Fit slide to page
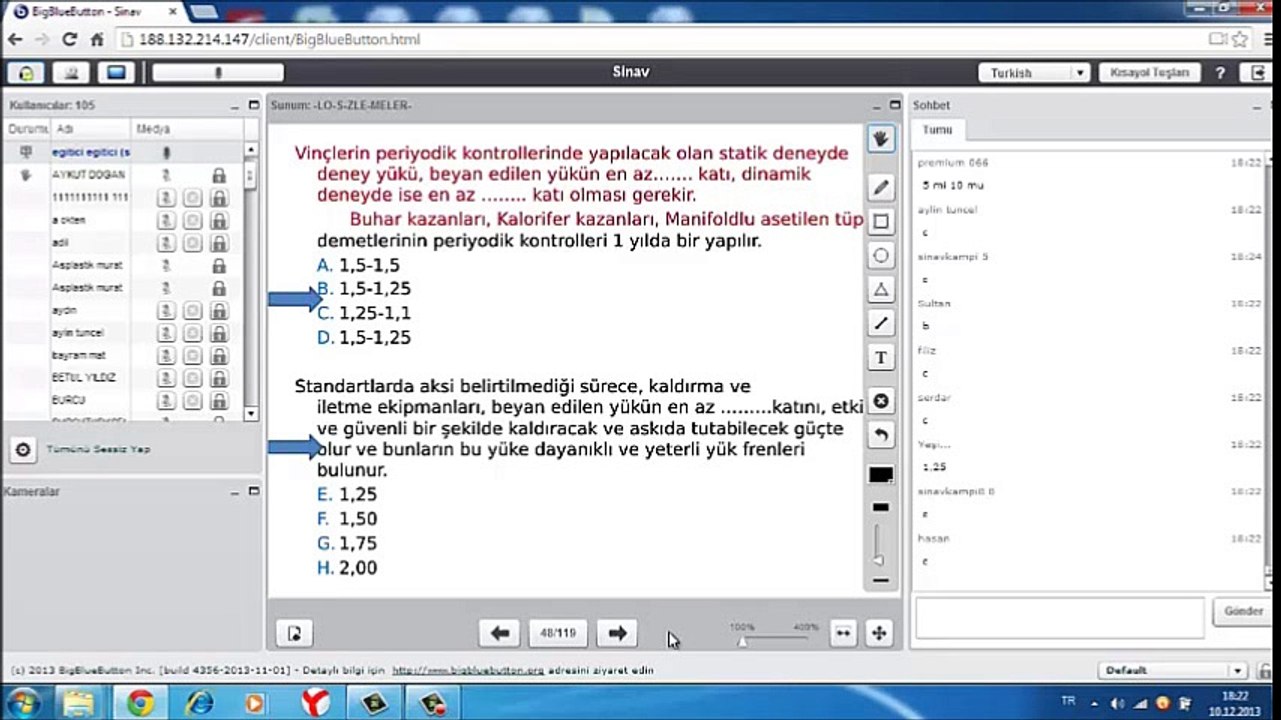Screen dimensions: 1281x720 point(878,632)
